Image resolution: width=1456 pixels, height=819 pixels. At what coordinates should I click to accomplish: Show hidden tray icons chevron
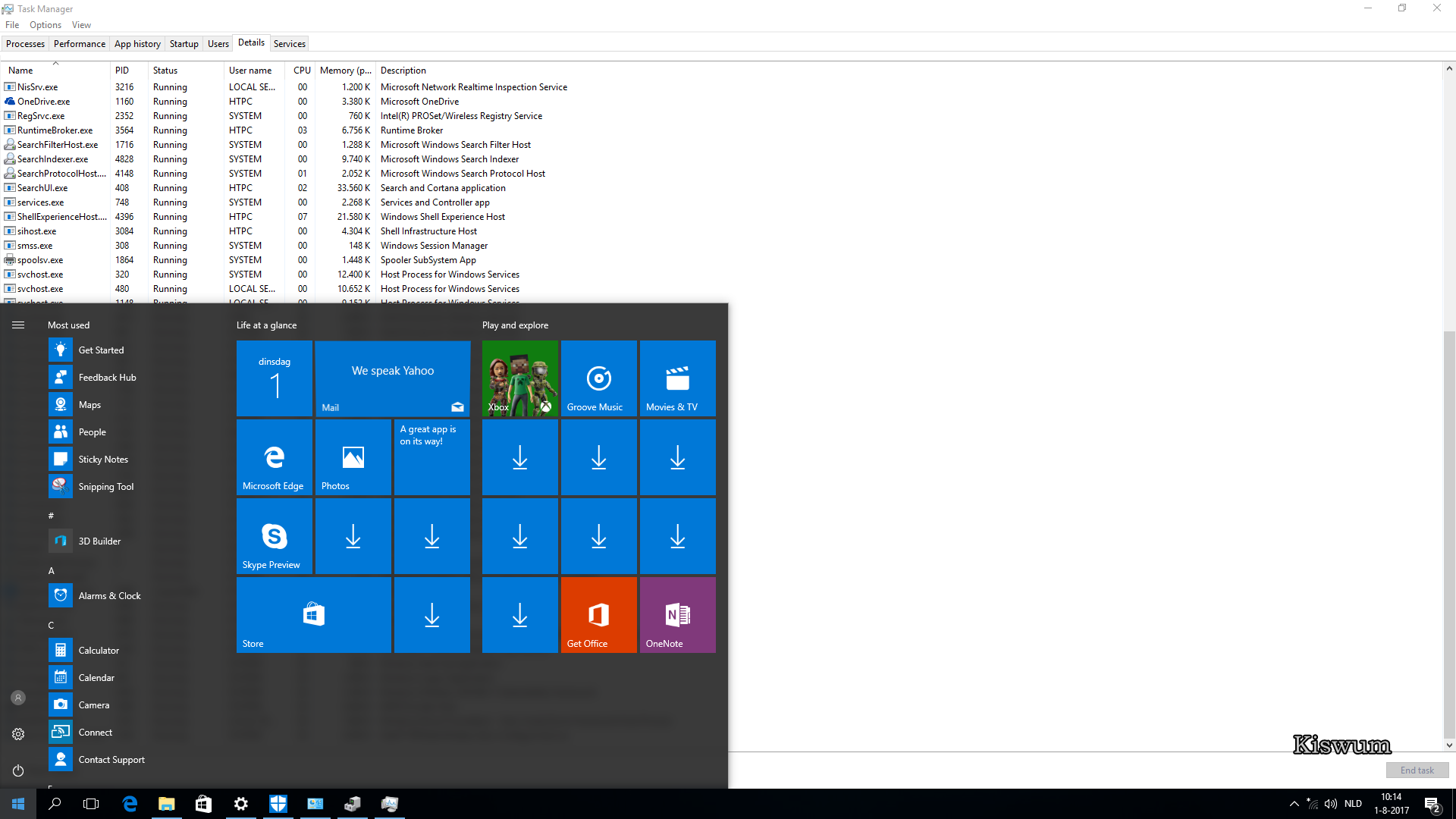pyautogui.click(x=1294, y=804)
